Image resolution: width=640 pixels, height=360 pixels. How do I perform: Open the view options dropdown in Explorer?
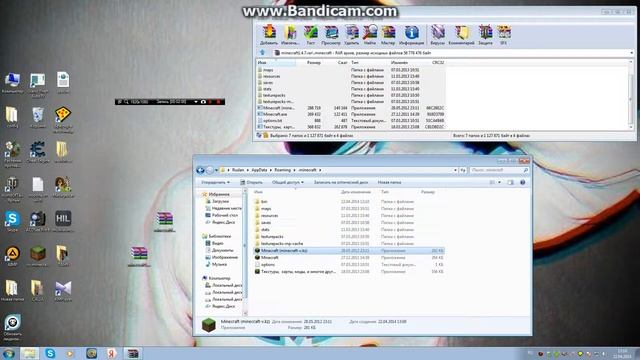pyautogui.click(x=500, y=182)
